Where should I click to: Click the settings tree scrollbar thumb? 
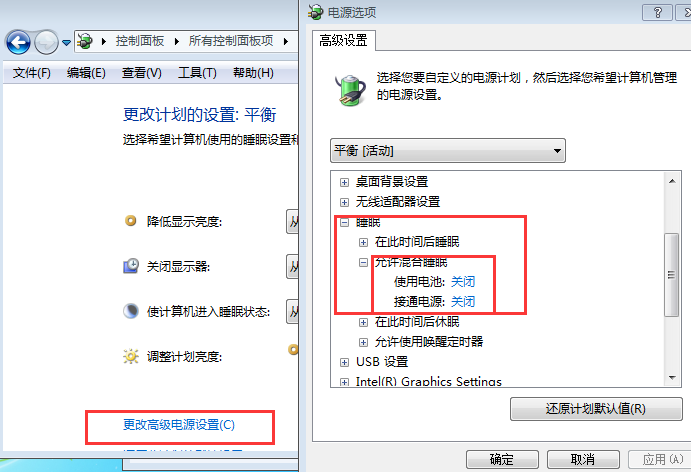click(x=671, y=275)
